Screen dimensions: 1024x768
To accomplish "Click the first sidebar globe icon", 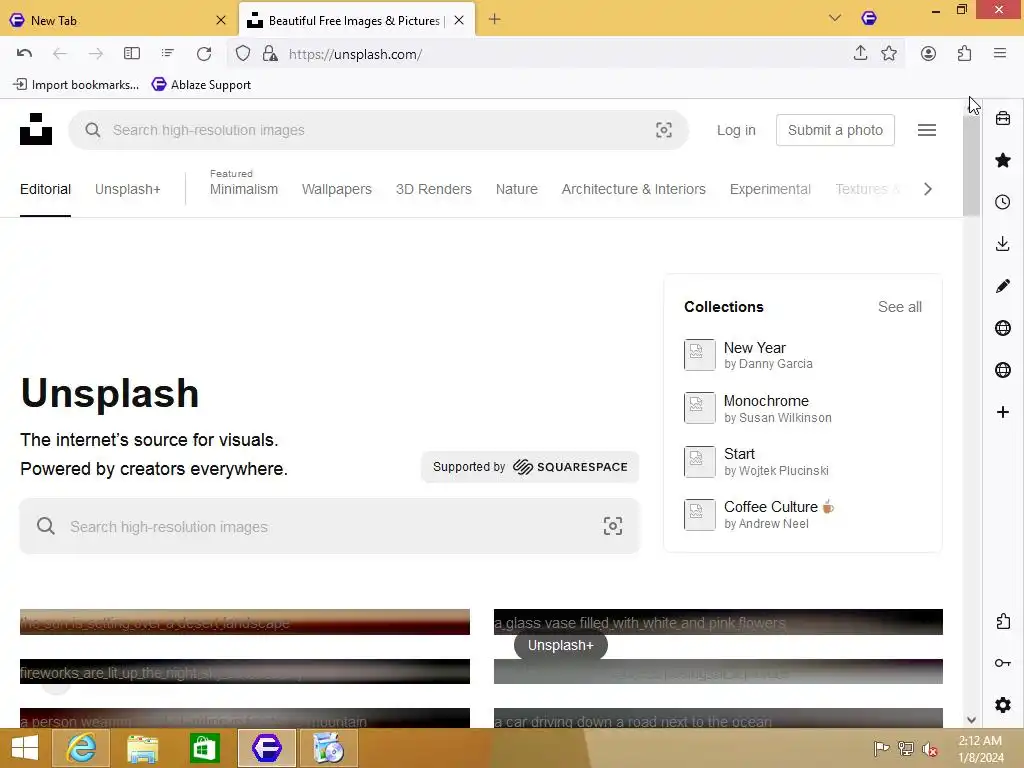I will coord(1003,328).
